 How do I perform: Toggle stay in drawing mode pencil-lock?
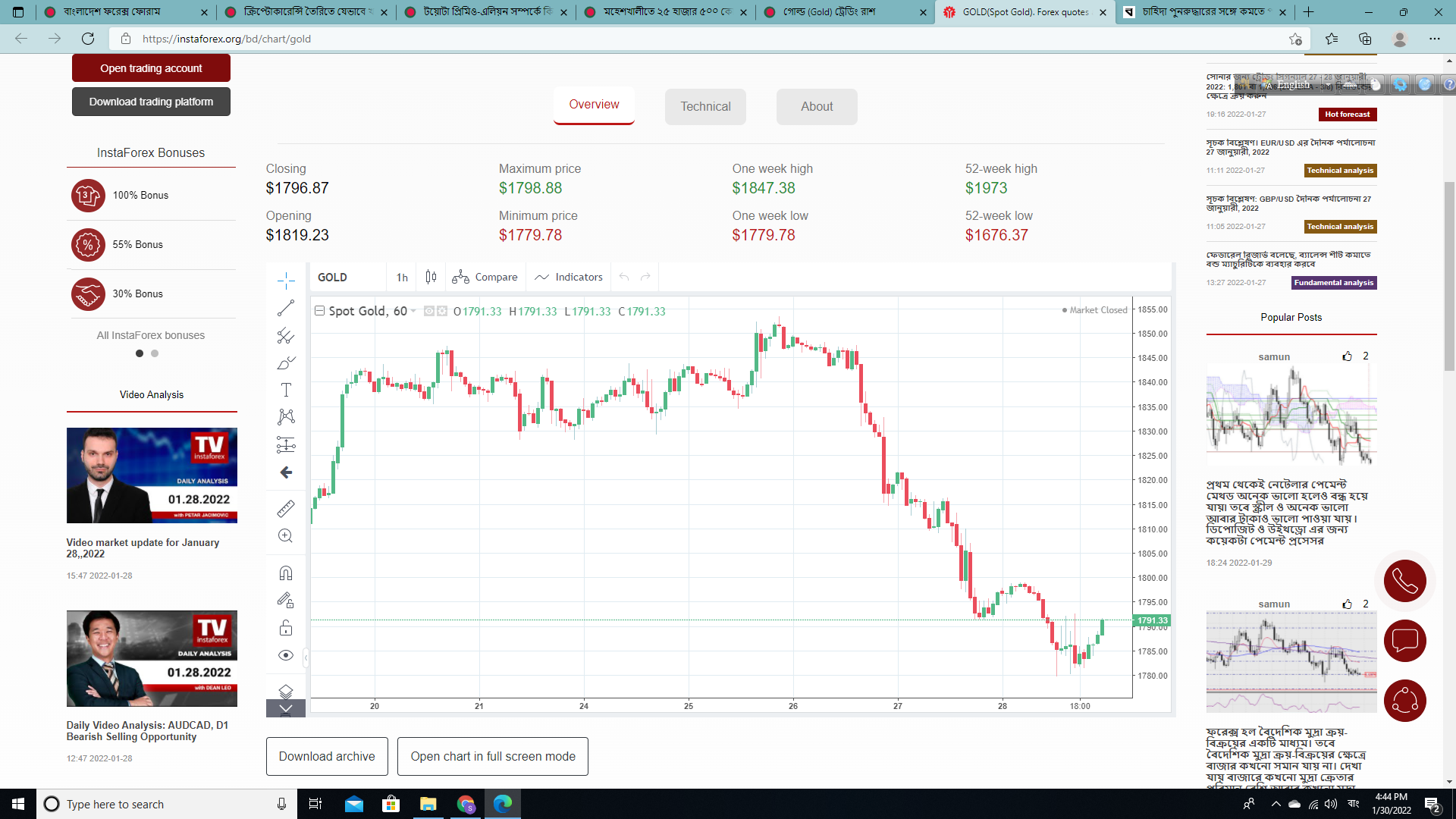click(x=286, y=601)
